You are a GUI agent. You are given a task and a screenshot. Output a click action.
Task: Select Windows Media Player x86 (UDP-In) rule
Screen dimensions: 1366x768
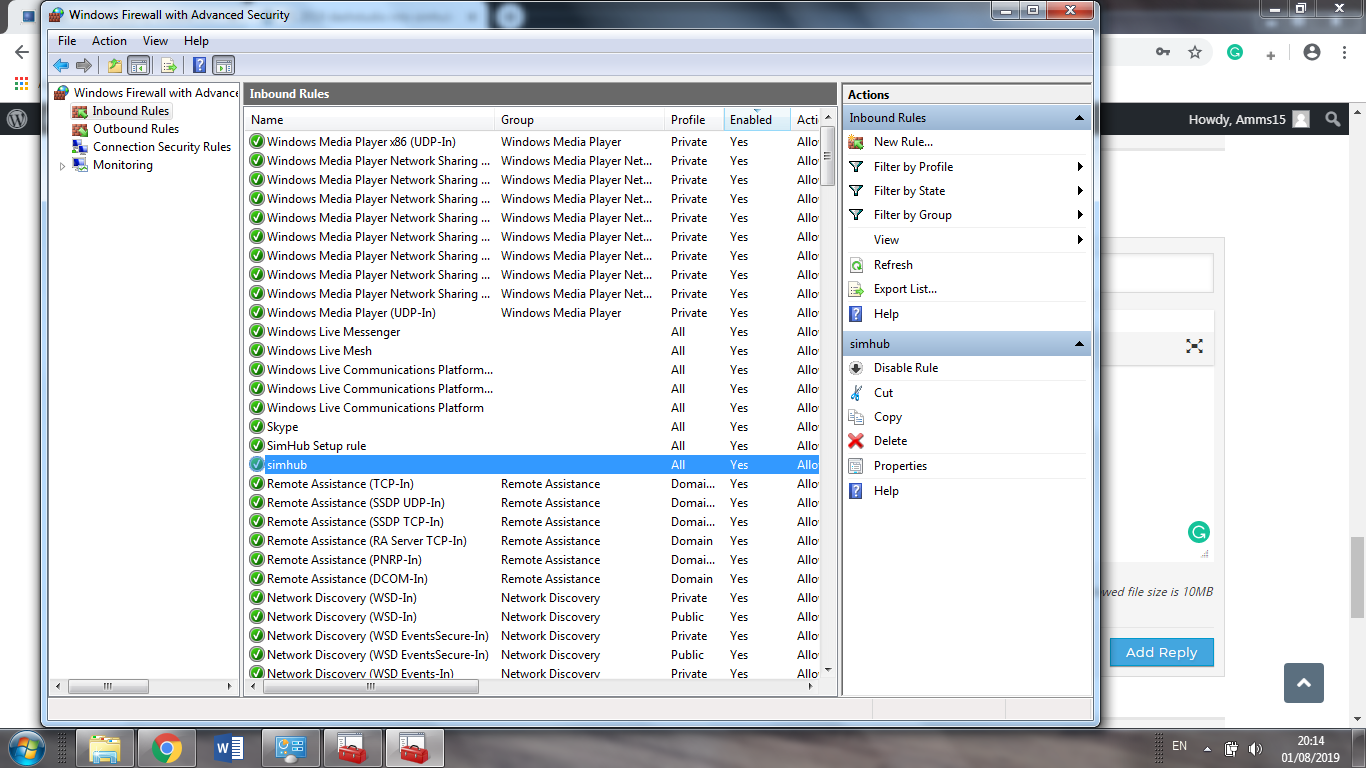pyautogui.click(x=533, y=142)
